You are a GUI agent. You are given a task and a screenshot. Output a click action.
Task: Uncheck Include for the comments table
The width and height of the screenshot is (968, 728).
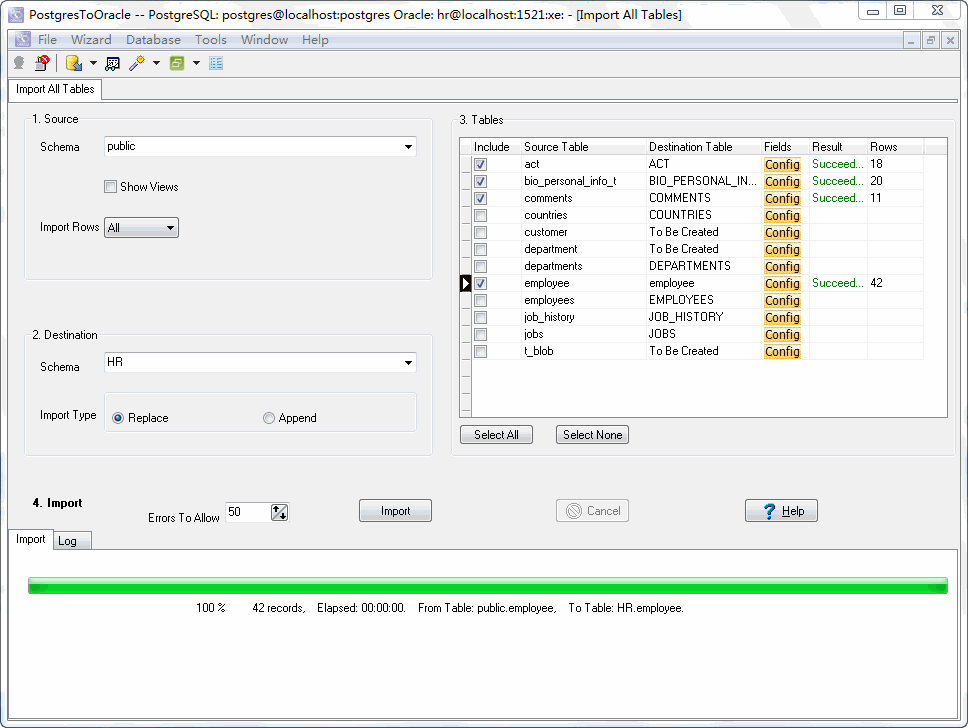point(480,198)
